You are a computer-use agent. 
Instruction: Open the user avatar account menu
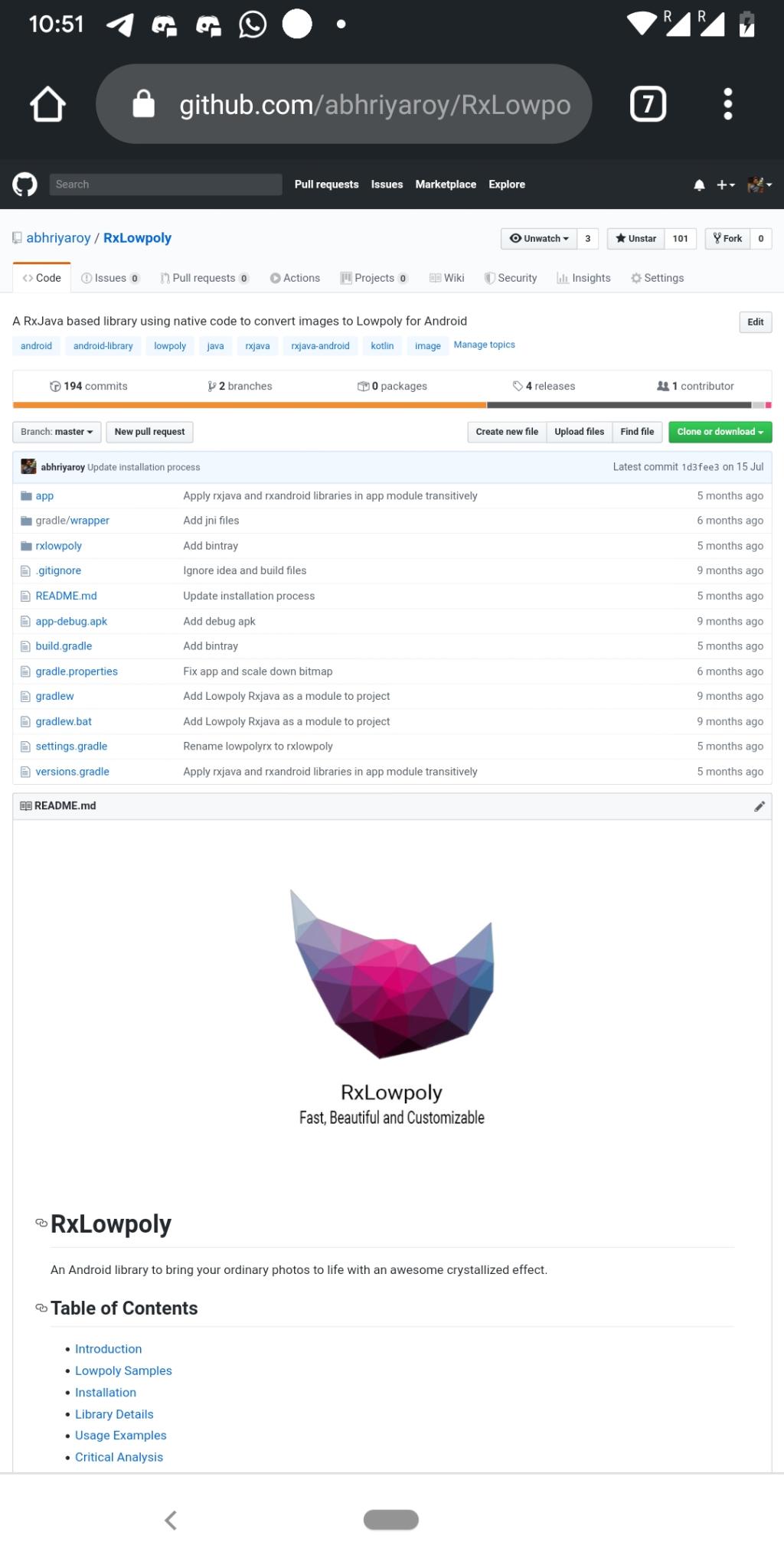[759, 185]
